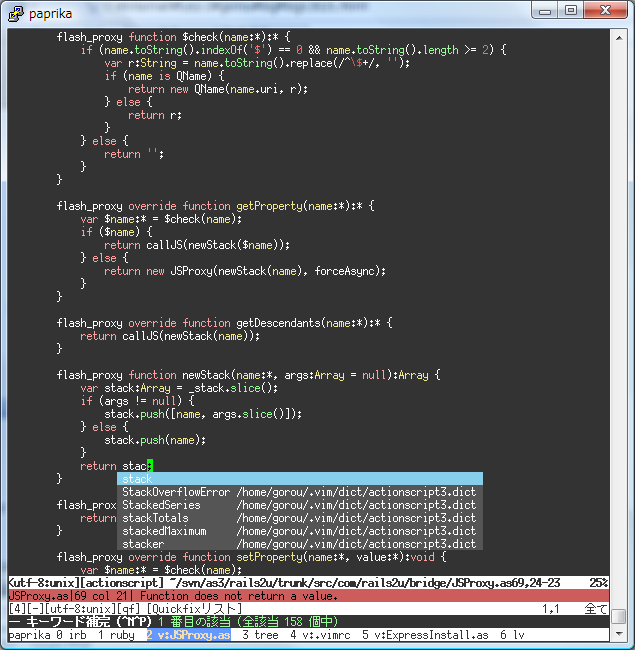Click the vertical scrollbar thumb
Image resolution: width=635 pixels, height=650 pixels.
tap(619, 616)
